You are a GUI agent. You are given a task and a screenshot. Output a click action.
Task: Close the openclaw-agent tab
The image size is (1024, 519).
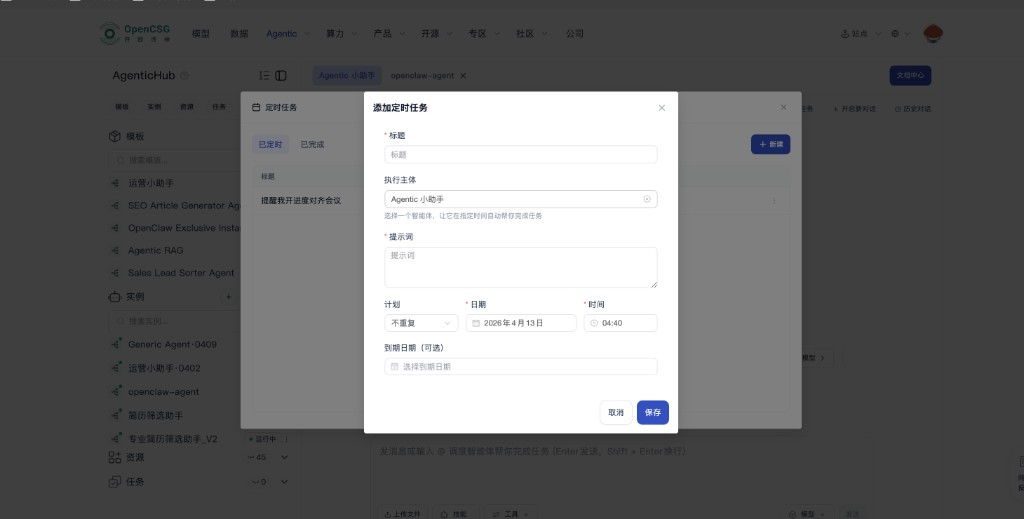pyautogui.click(x=463, y=76)
